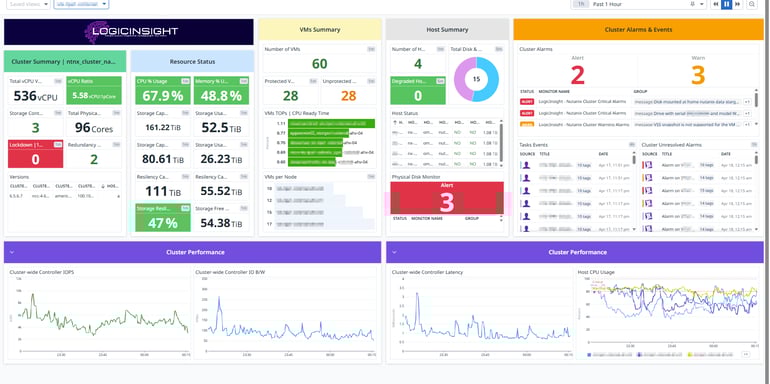Sort Host Status by first column arrow
The image size is (770, 384).
tap(394, 122)
